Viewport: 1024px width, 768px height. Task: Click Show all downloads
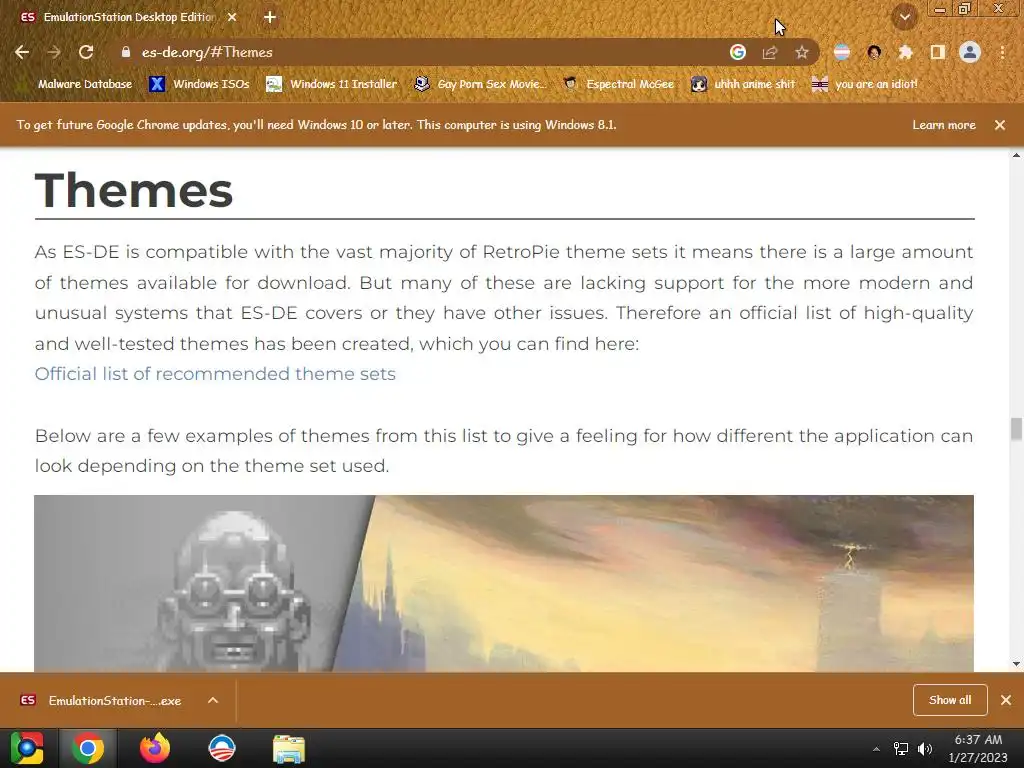click(950, 700)
